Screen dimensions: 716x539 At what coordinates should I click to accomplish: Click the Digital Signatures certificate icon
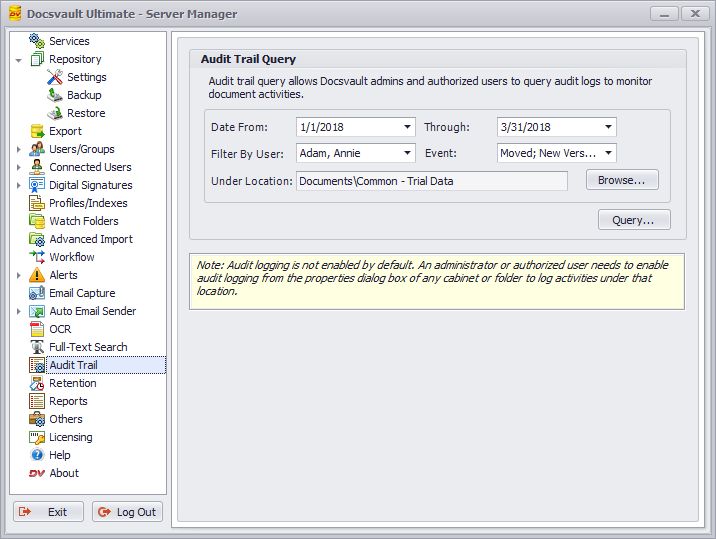[x=37, y=185]
